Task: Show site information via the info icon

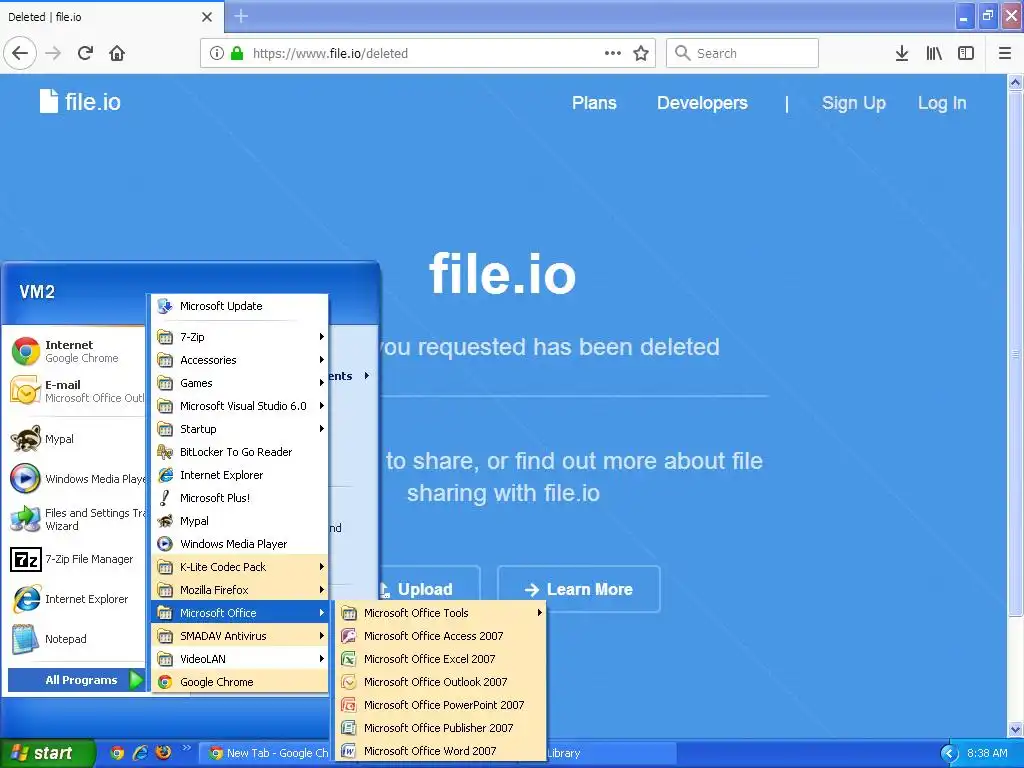Action: 217,53
